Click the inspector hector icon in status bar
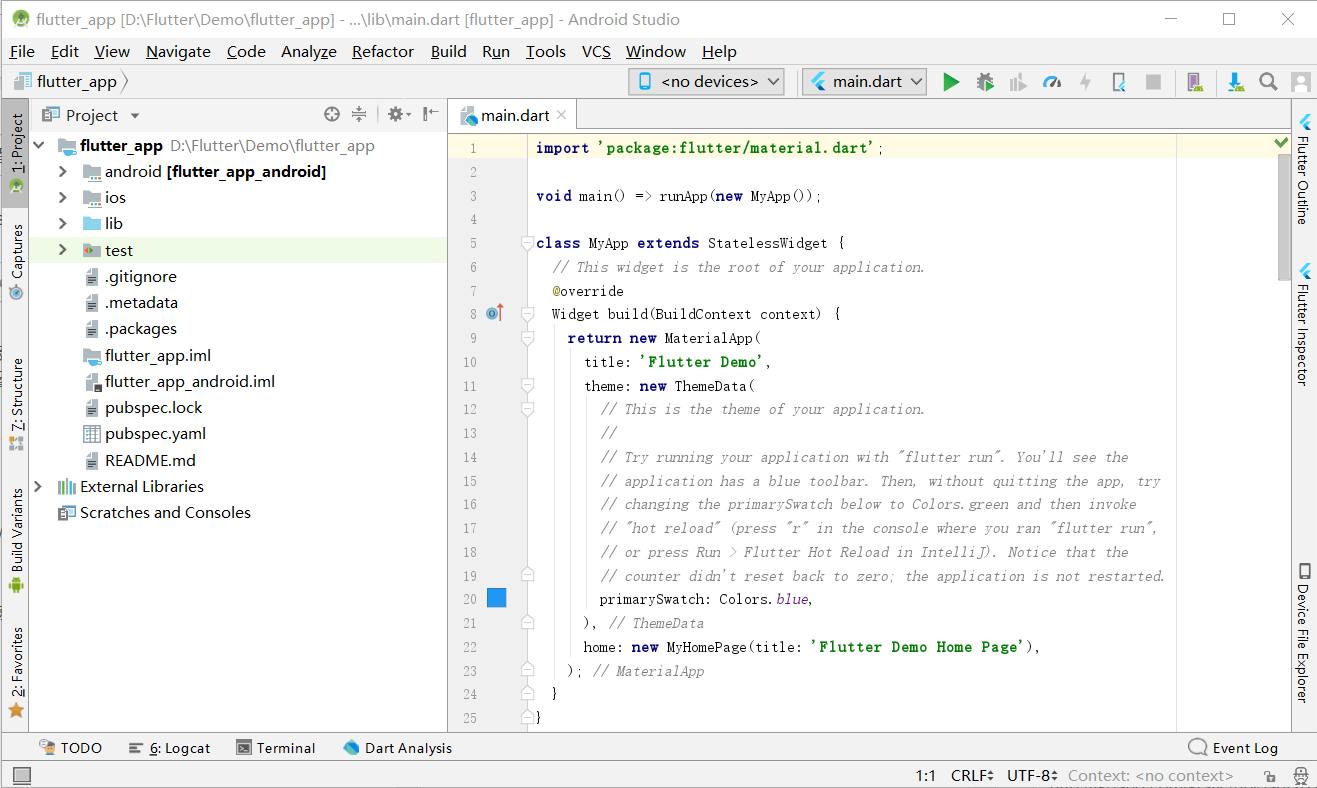Image resolution: width=1317 pixels, height=788 pixels. click(x=1300, y=776)
